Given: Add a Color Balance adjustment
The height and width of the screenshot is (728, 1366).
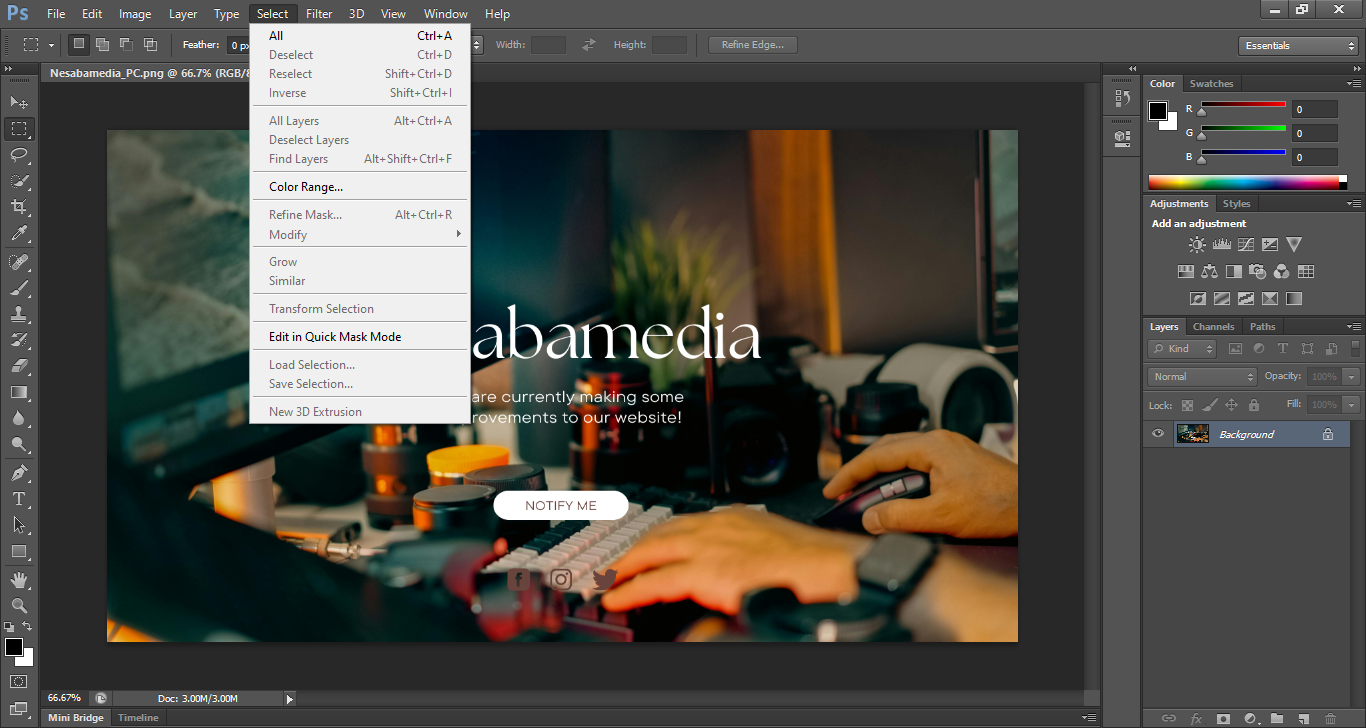Looking at the screenshot, I should [1210, 271].
